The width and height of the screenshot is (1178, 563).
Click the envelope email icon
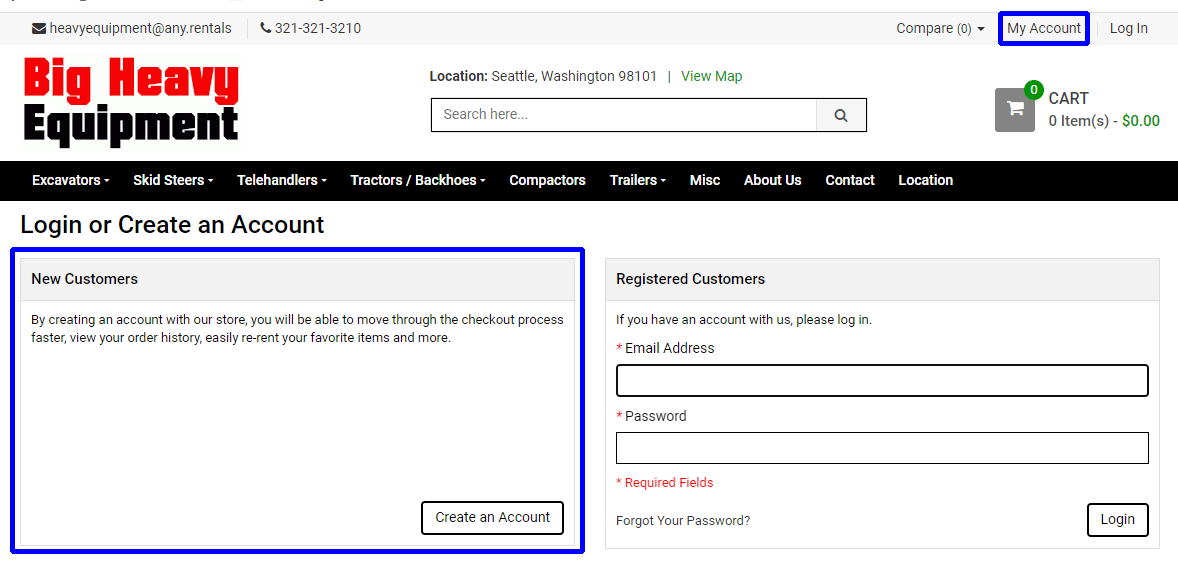[x=39, y=29]
